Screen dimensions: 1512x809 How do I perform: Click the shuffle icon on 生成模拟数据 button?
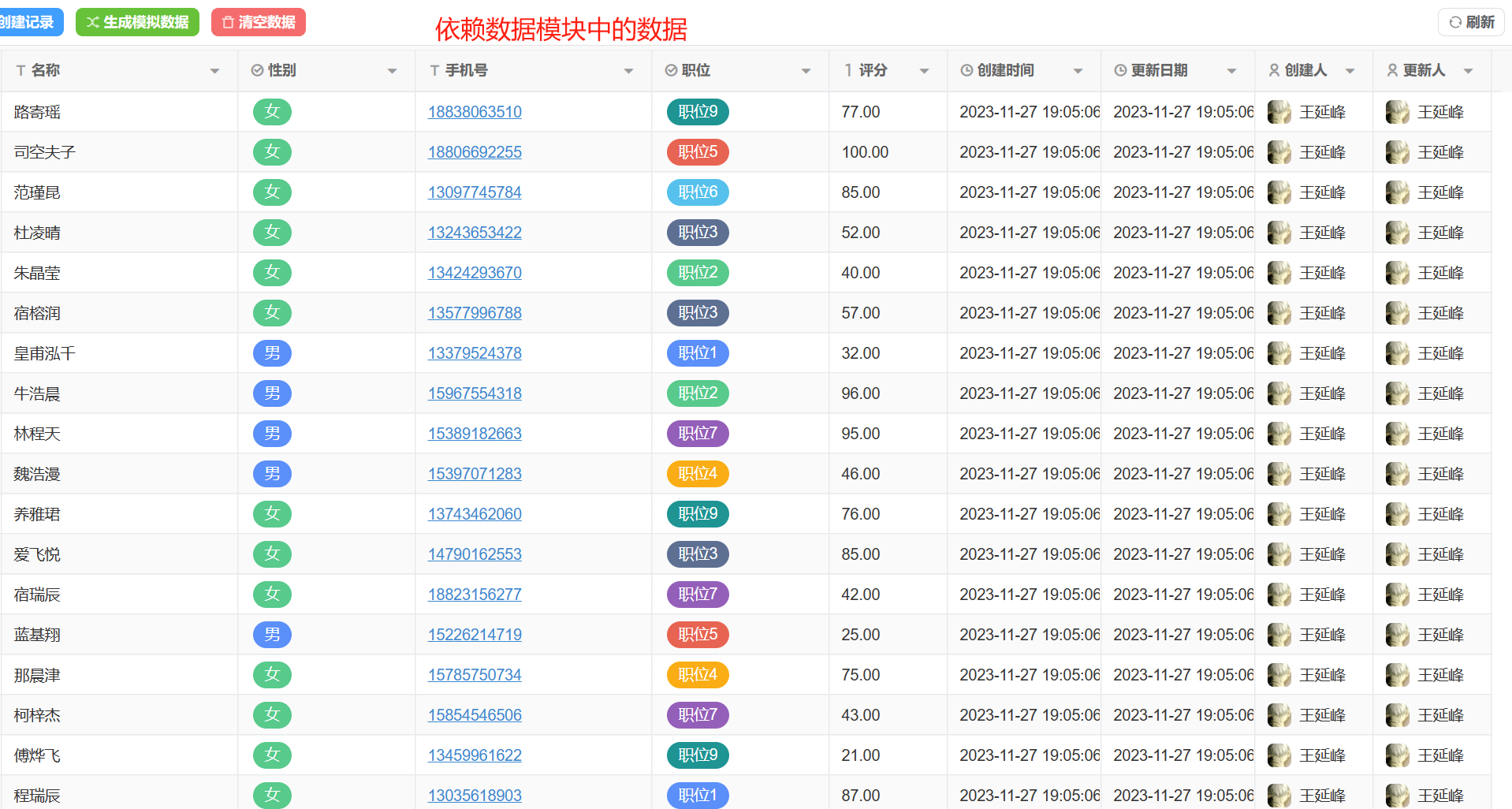pyautogui.click(x=92, y=22)
